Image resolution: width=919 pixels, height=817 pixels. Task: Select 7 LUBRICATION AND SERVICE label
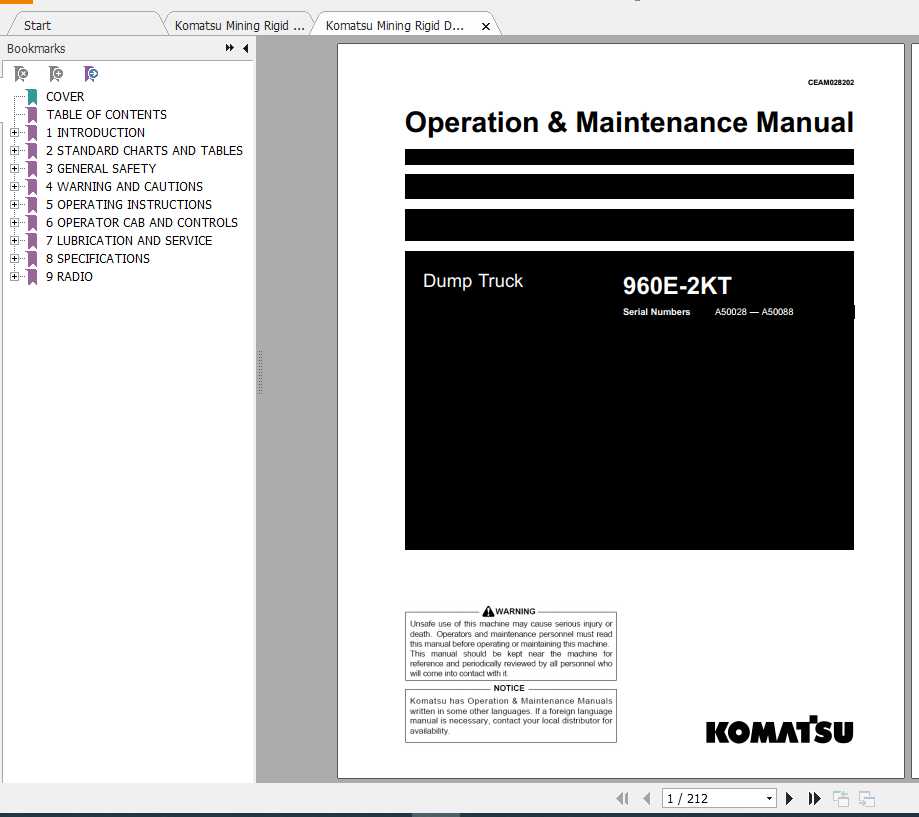129,240
